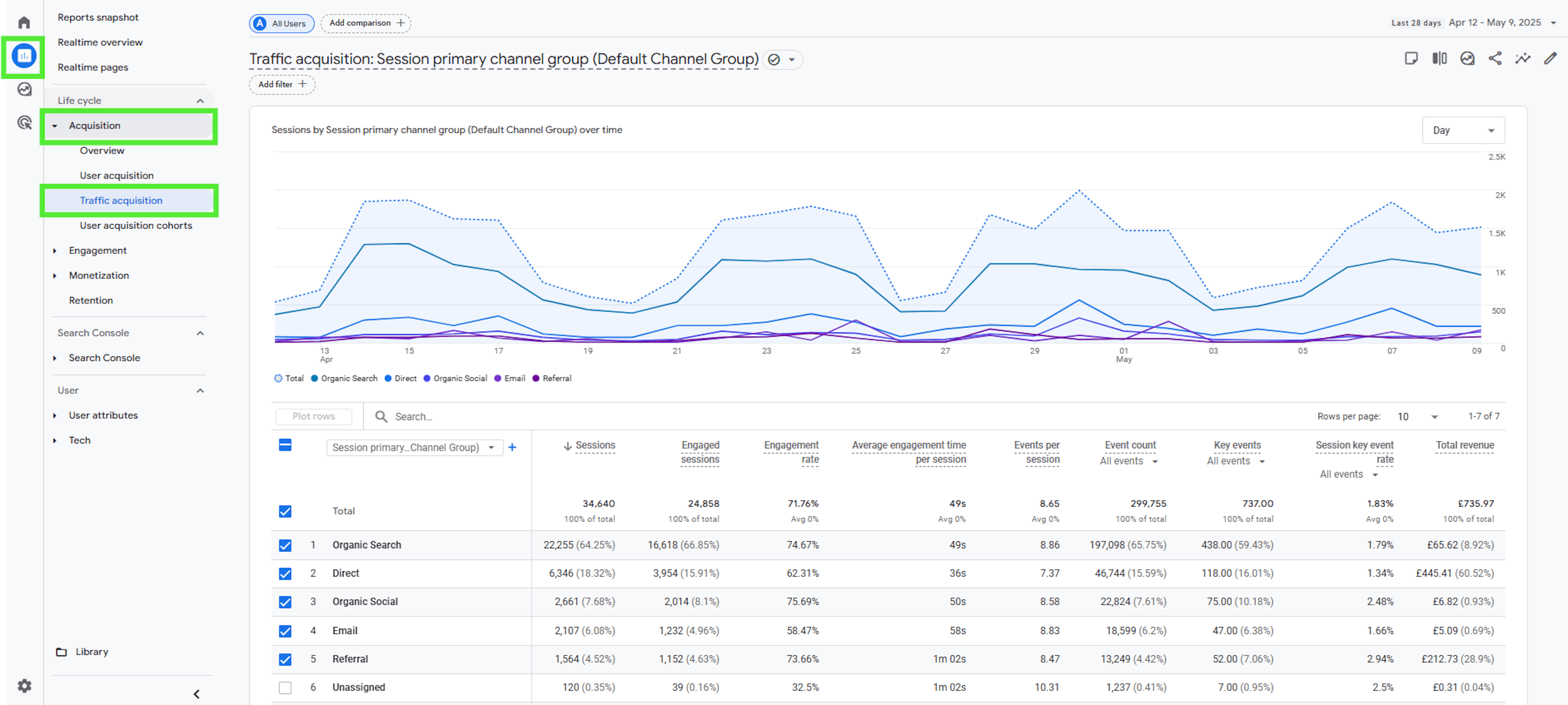
Task: Check the Unassigned row checkbox
Action: [285, 687]
